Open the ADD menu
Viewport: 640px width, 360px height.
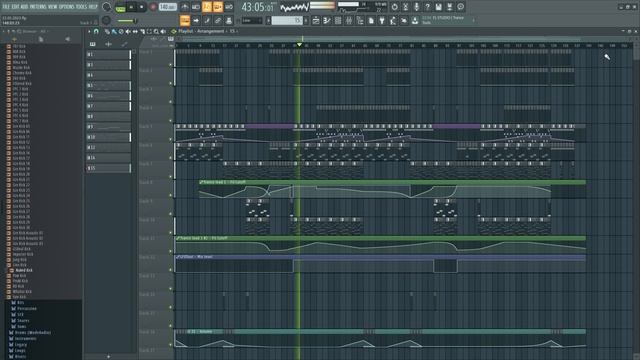[x=24, y=7]
